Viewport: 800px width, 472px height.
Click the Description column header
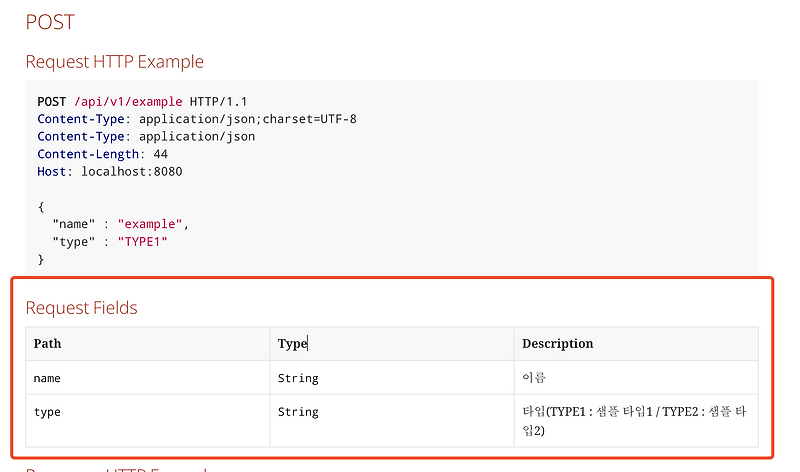(x=636, y=344)
